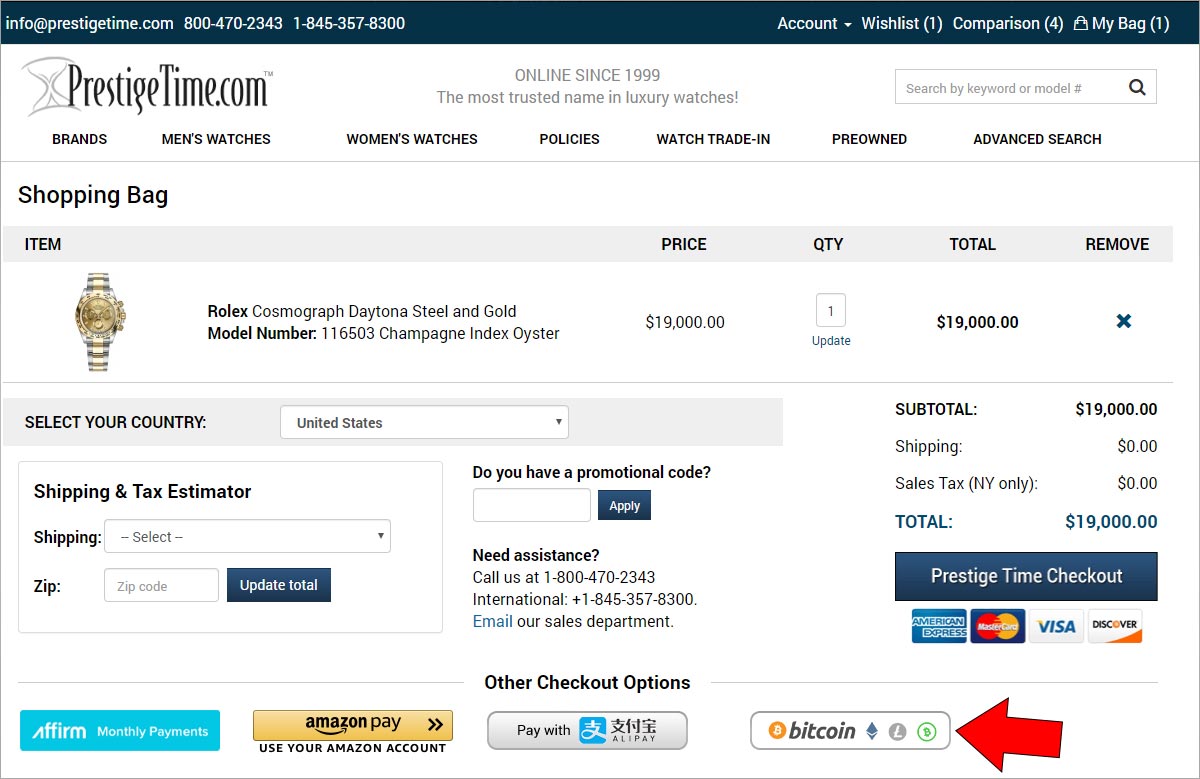Expand the Account dropdown menu
This screenshot has width=1200, height=779.
(x=814, y=23)
